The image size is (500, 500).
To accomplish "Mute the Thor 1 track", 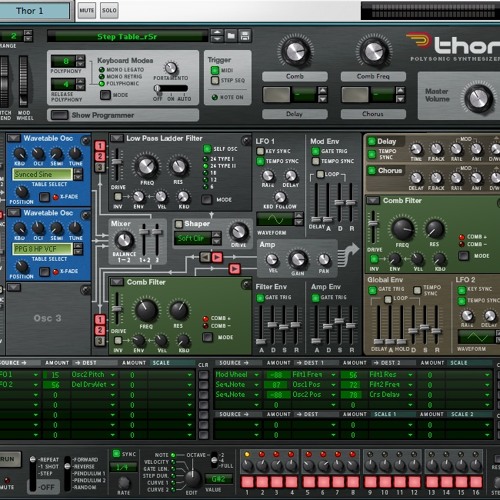I will 86,10.
